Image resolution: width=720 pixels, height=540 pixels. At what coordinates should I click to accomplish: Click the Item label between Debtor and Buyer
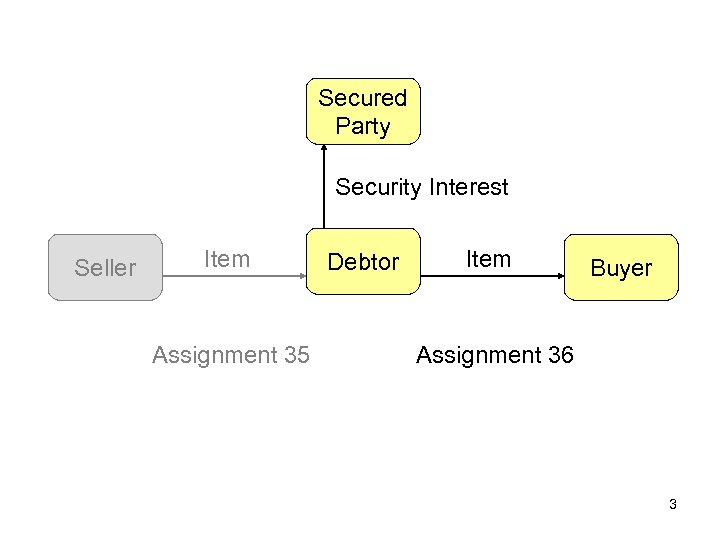point(489,259)
